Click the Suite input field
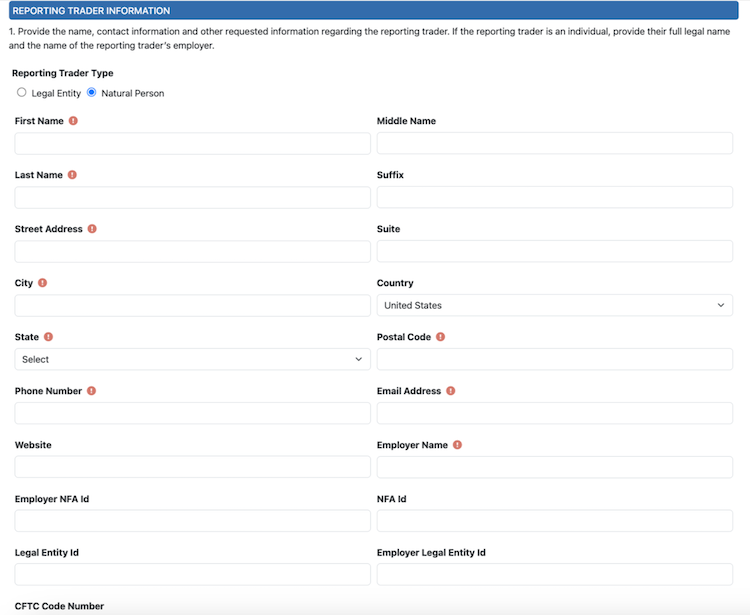Screen dimensions: 750x615 click(x=555, y=252)
